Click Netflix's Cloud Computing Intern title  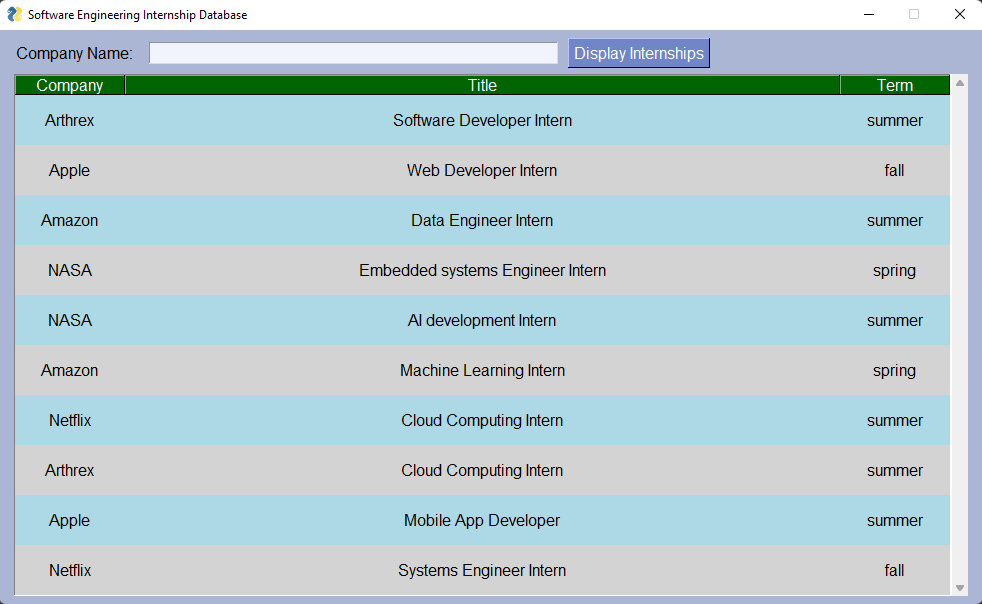tap(482, 420)
